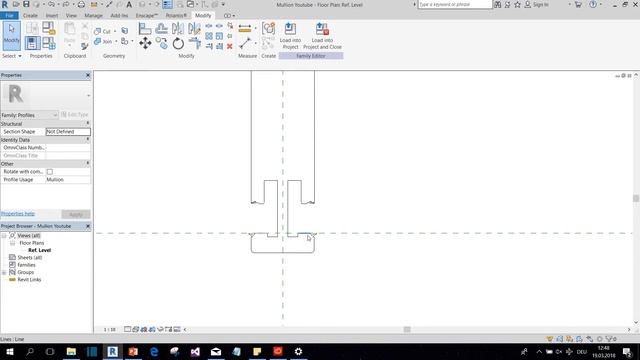640x360 pixels.
Task: Click the Aligned Dimension measure icon
Action: [x=245, y=28]
